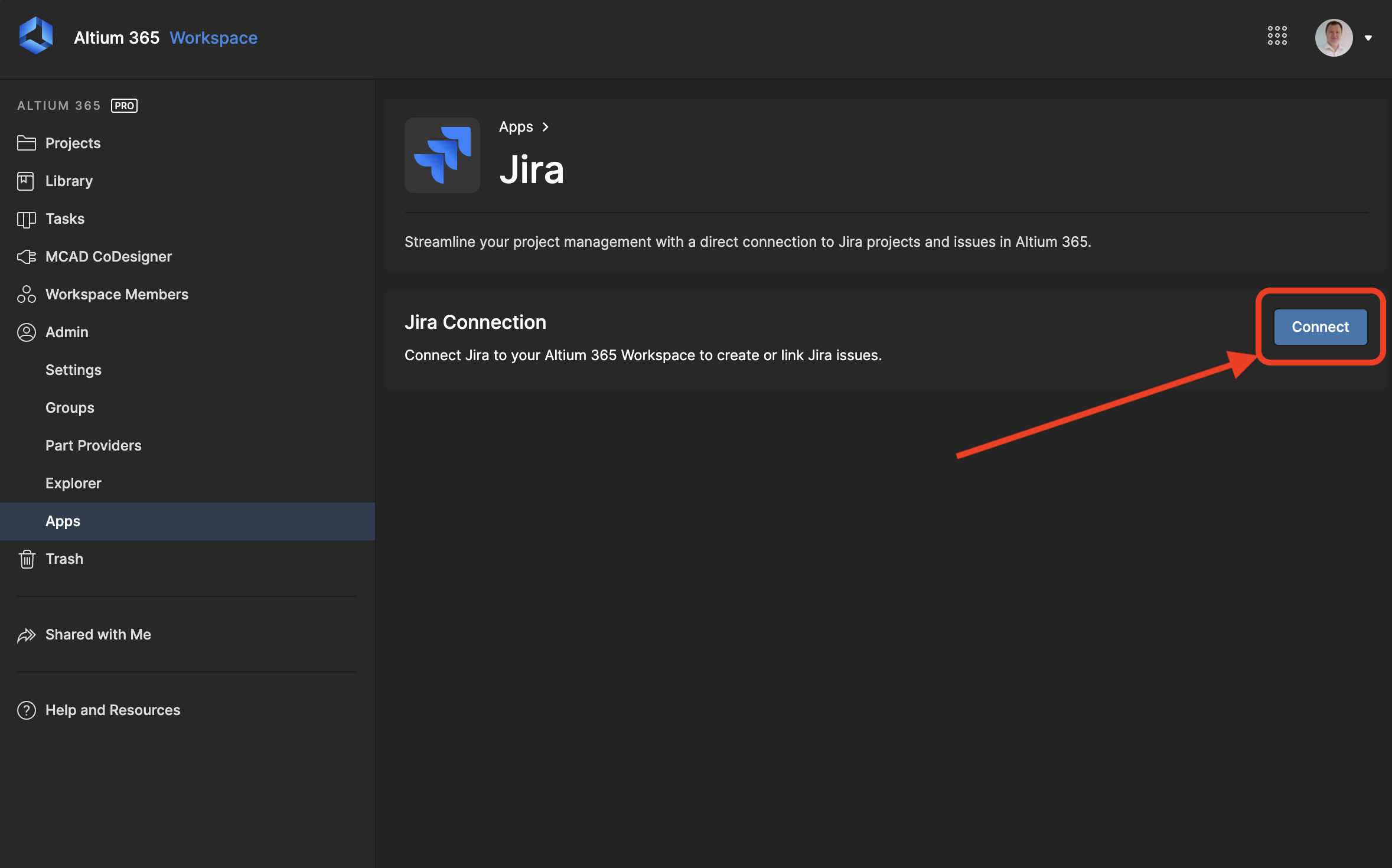Click the Connect button for Jira
The height and width of the screenshot is (868, 1392).
tap(1320, 327)
